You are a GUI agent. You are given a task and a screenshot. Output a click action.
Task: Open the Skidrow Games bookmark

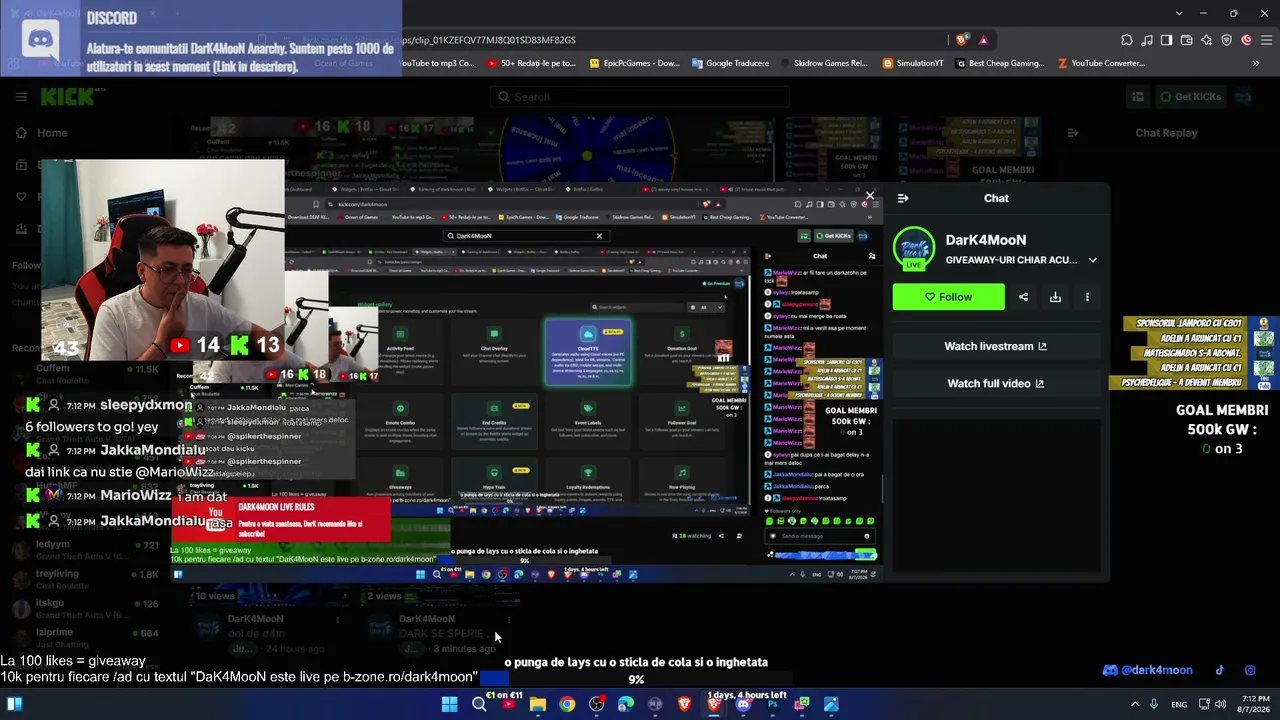coord(824,63)
